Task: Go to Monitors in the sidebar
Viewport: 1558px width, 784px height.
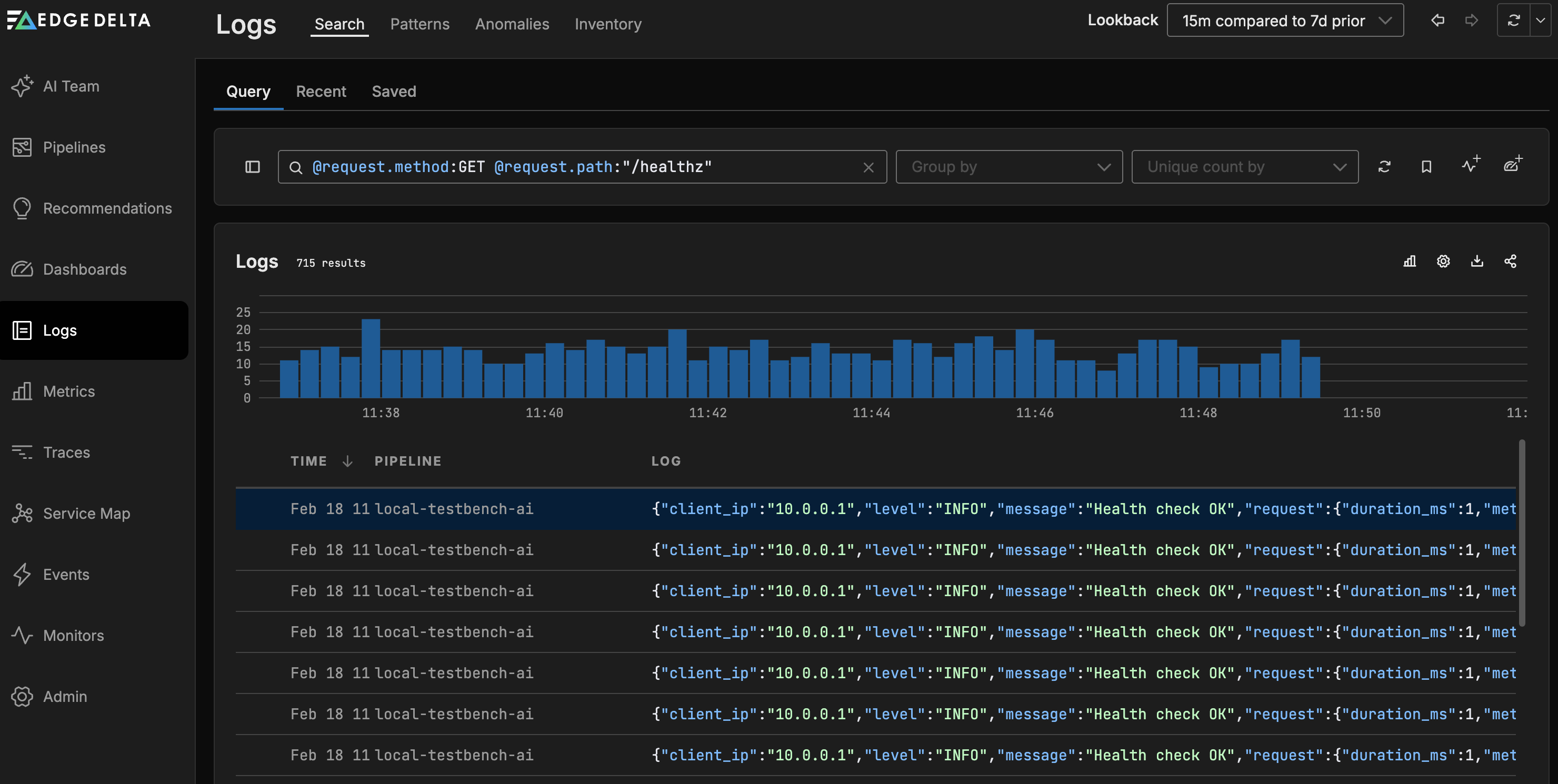Action: click(x=73, y=635)
